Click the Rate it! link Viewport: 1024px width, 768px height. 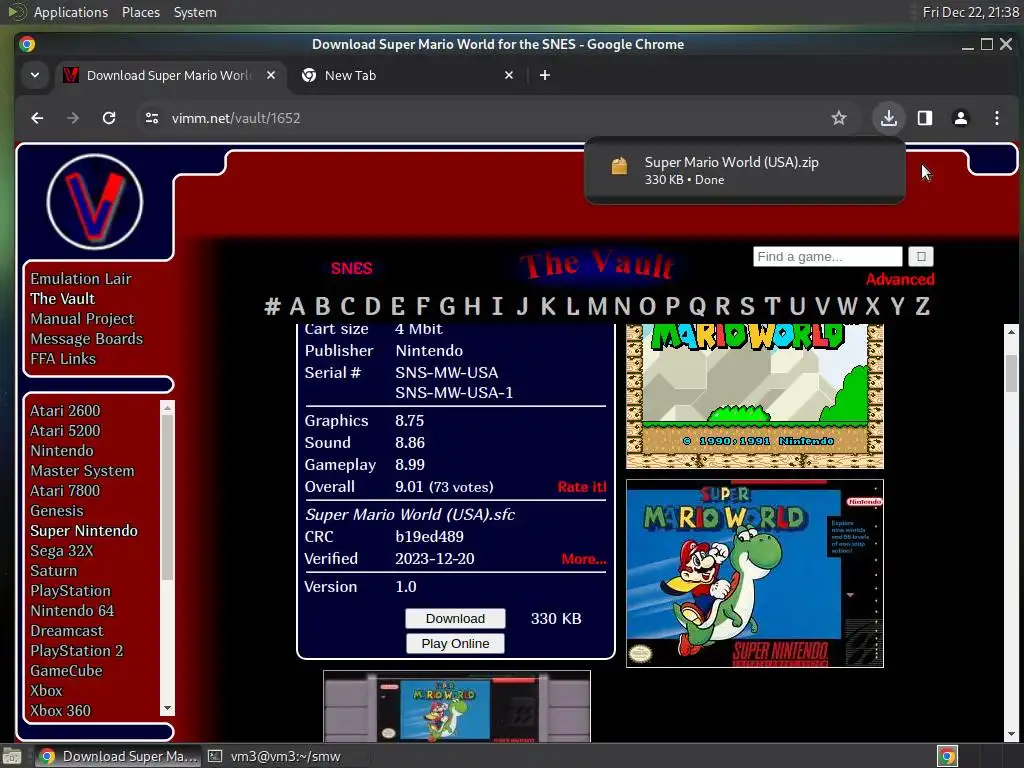(x=582, y=487)
